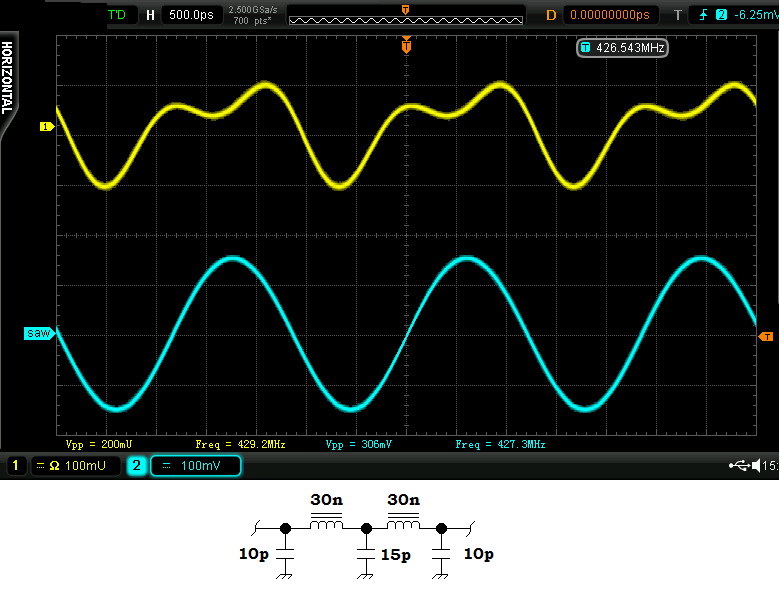Click the Vpp = 306mV measurement
Viewport: 779px width, 598px height.
(359, 444)
